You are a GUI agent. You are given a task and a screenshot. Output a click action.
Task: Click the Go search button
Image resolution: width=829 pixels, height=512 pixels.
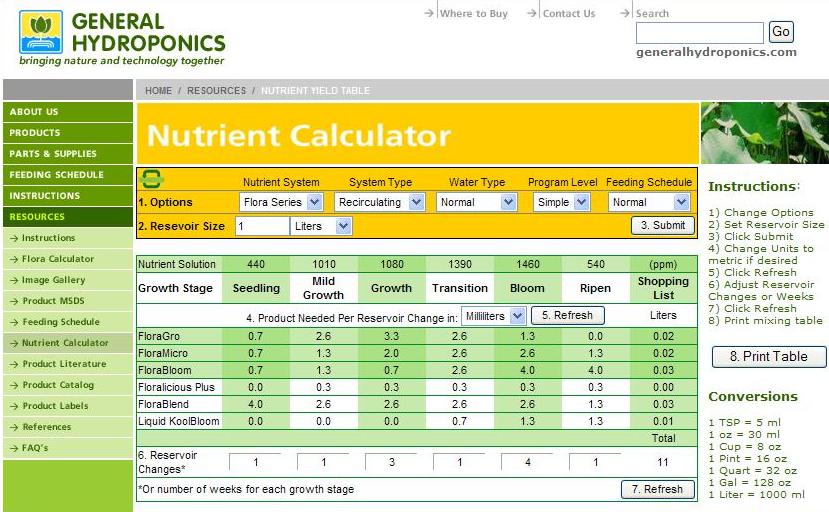[781, 32]
